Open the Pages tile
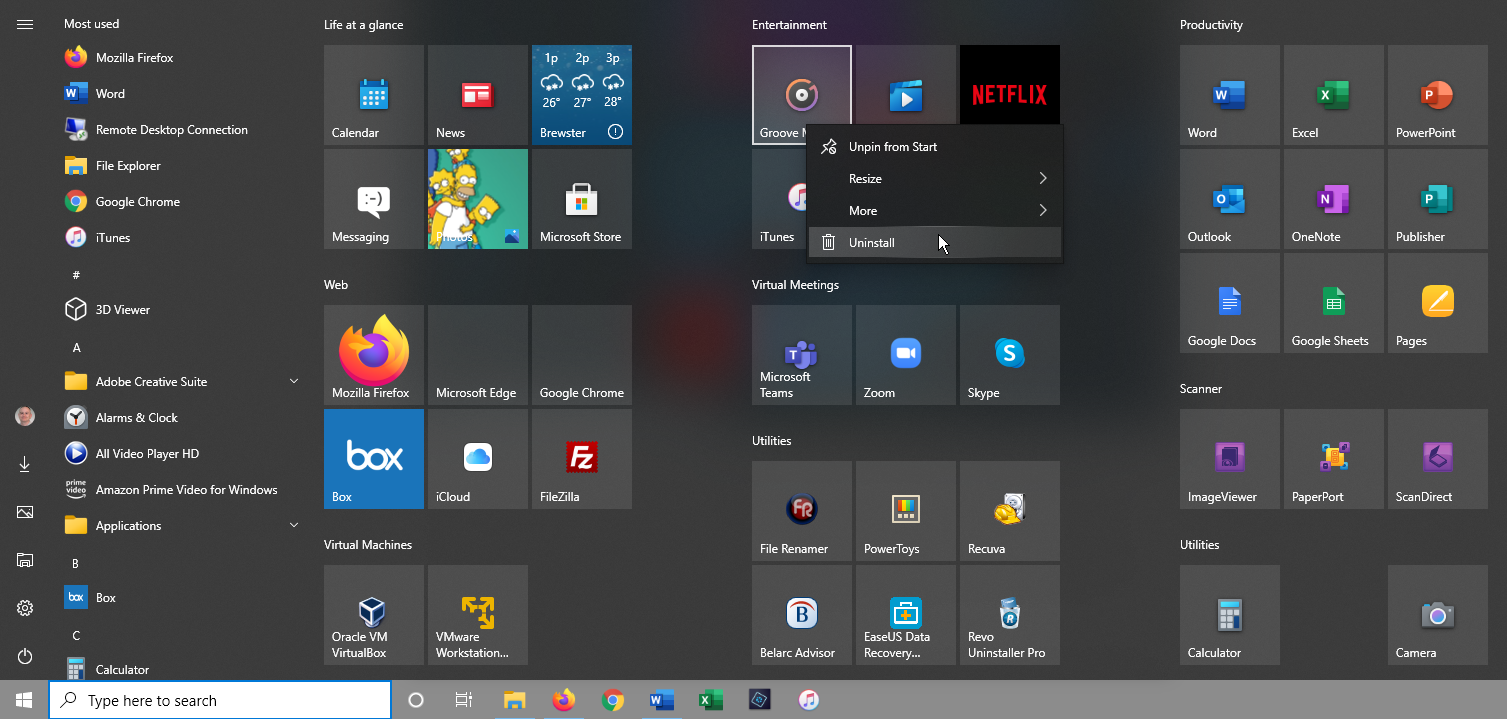1507x719 pixels. (1438, 303)
